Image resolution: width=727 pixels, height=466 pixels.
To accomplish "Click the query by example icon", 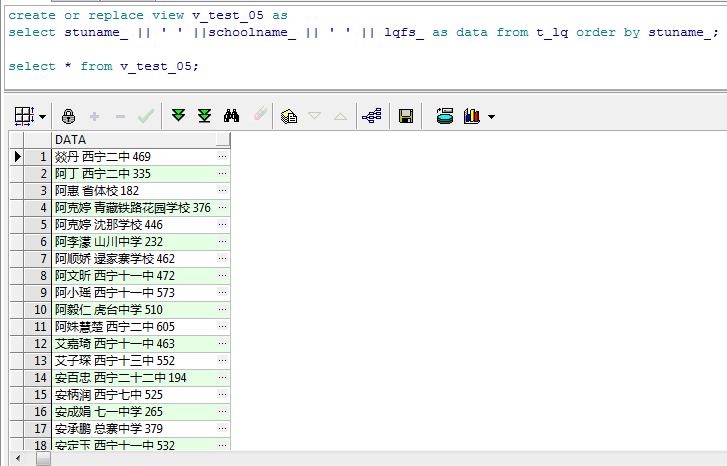I will pyautogui.click(x=290, y=116).
